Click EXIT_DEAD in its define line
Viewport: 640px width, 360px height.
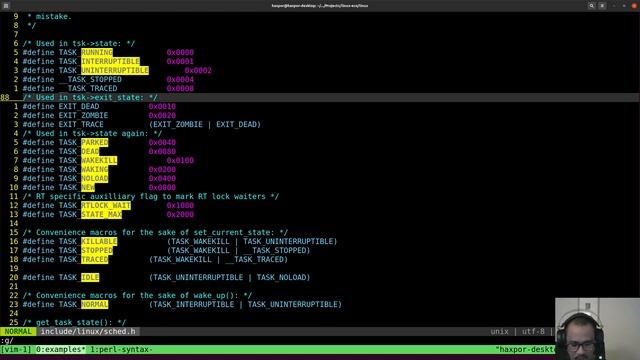(79, 106)
